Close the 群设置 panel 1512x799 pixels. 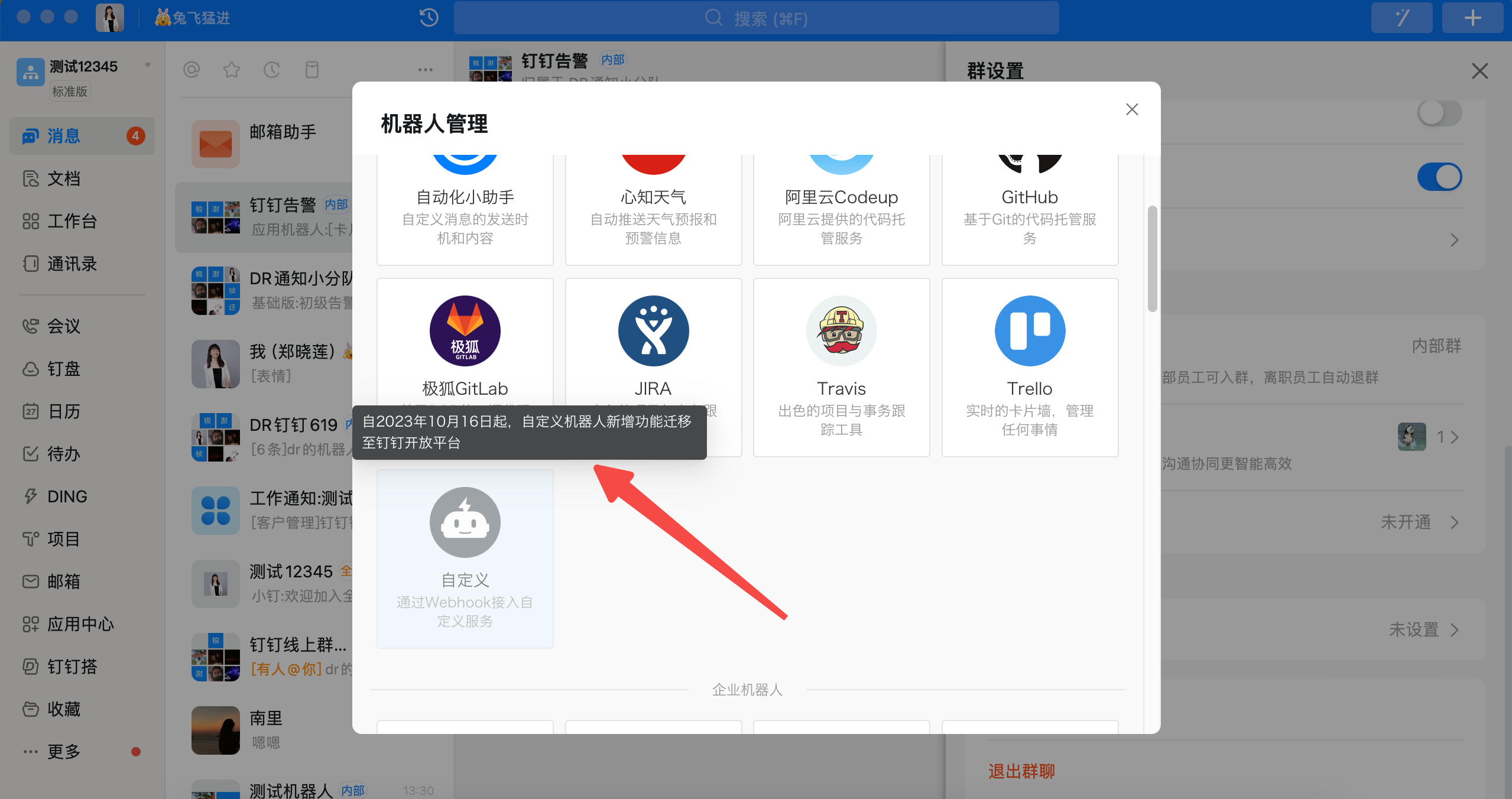click(x=1479, y=71)
